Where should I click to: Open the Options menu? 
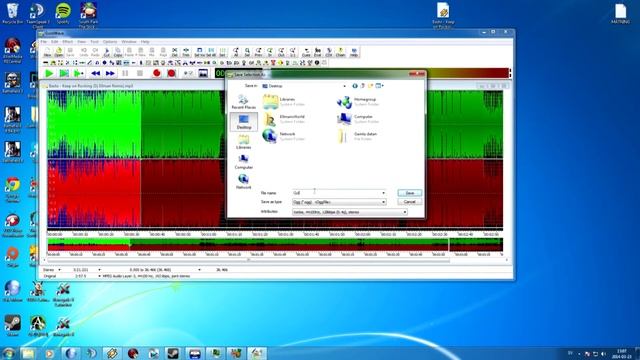point(110,42)
